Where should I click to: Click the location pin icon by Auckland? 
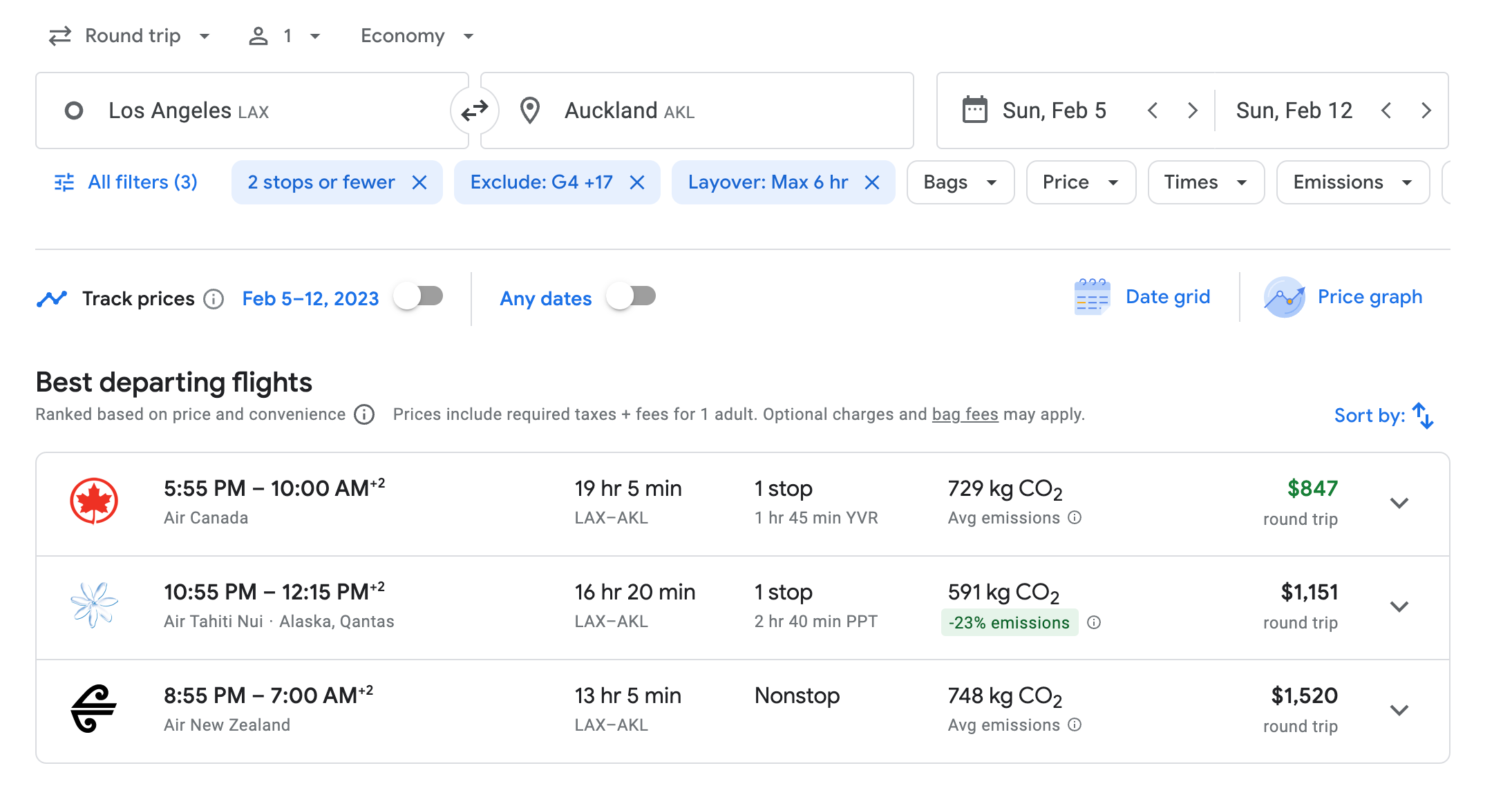pyautogui.click(x=530, y=111)
